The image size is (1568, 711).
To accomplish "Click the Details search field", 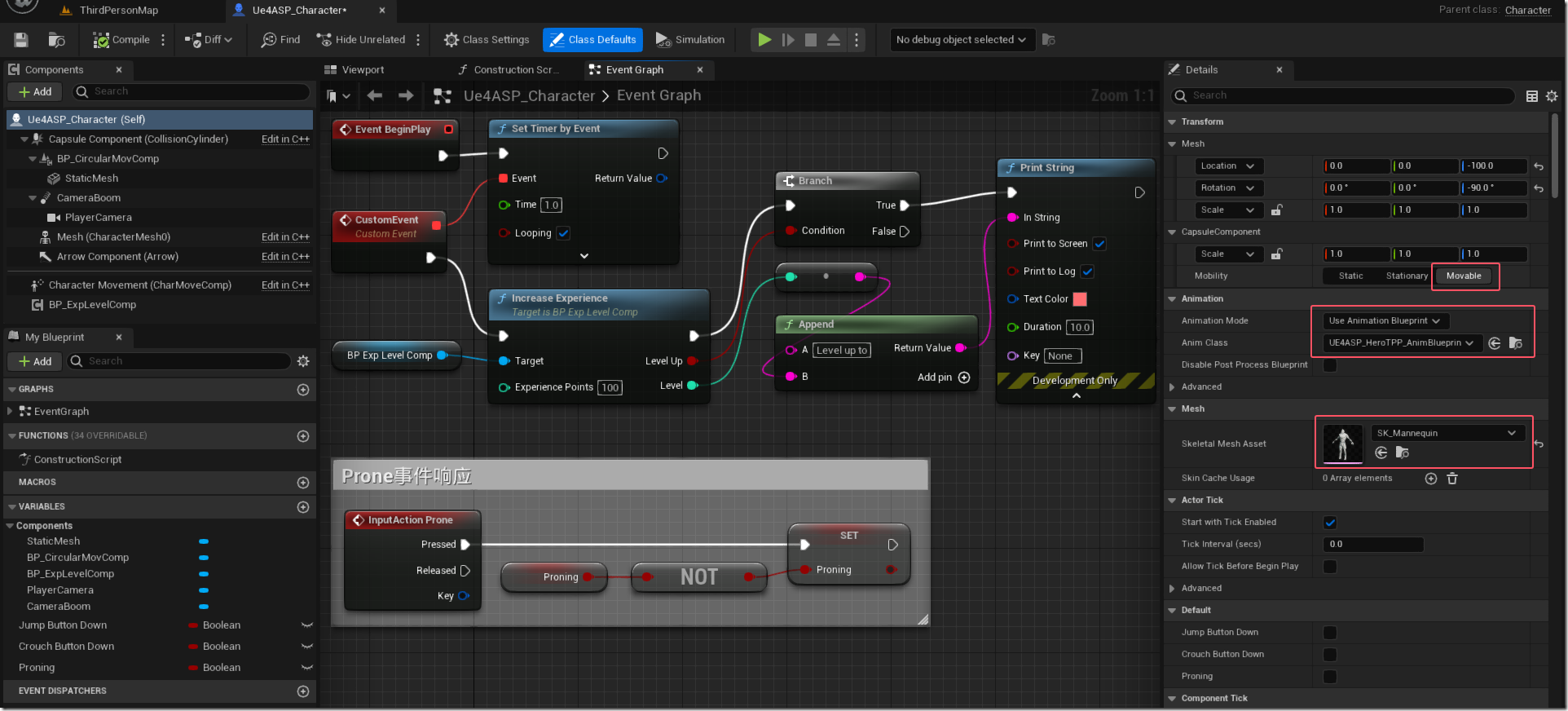I will 1343,96.
